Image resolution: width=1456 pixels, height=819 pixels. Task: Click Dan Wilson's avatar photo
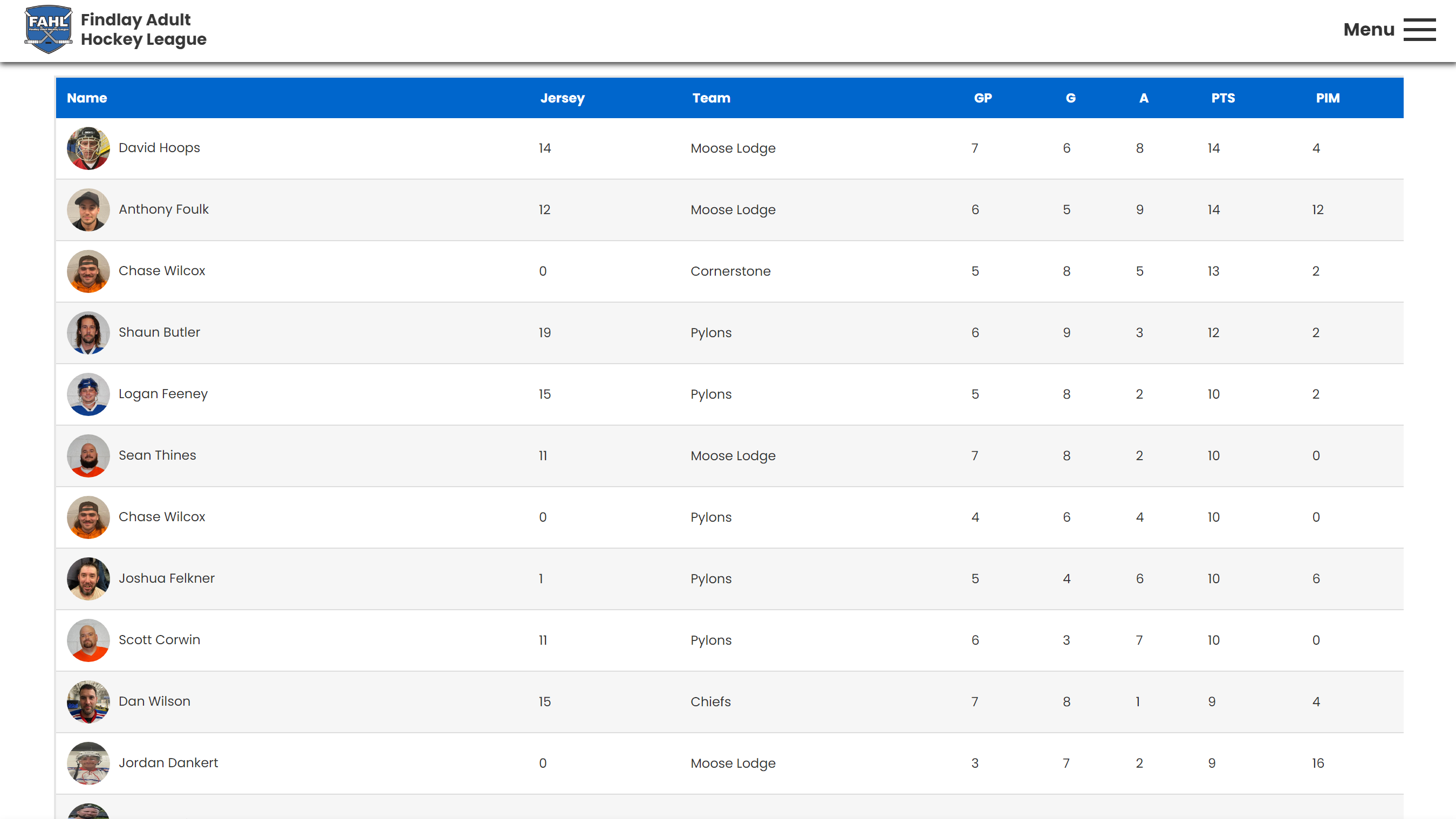tap(88, 701)
